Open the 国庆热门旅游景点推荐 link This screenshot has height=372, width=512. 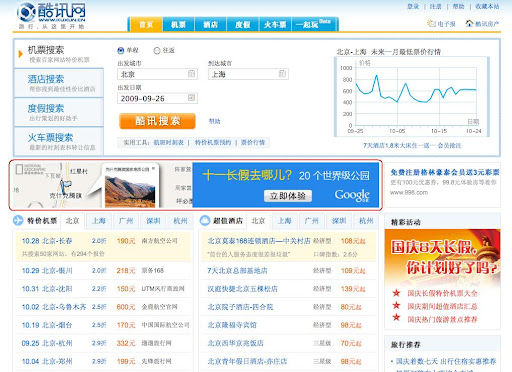[442, 319]
